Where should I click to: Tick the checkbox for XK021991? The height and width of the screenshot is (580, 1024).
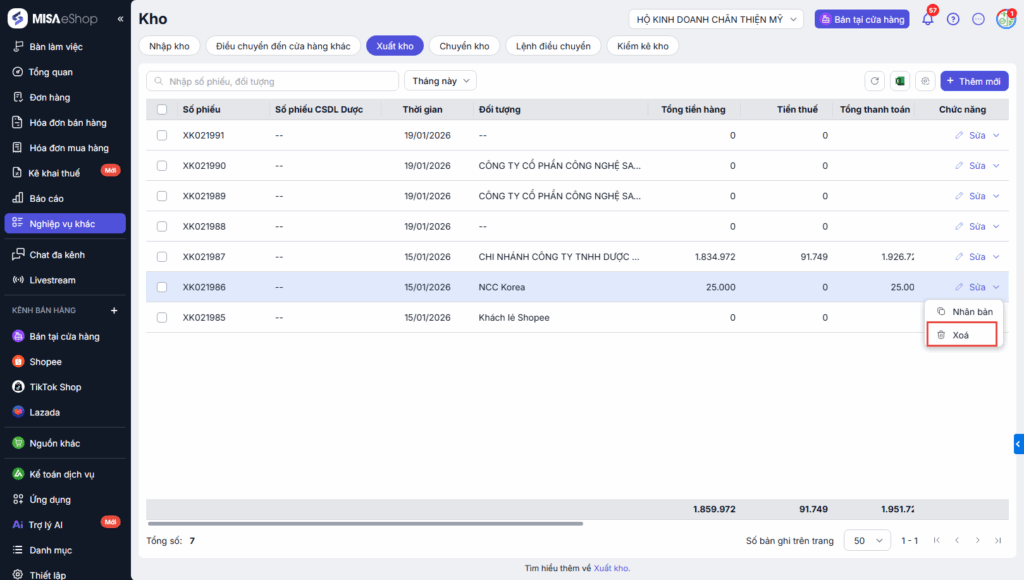[x=162, y=135]
